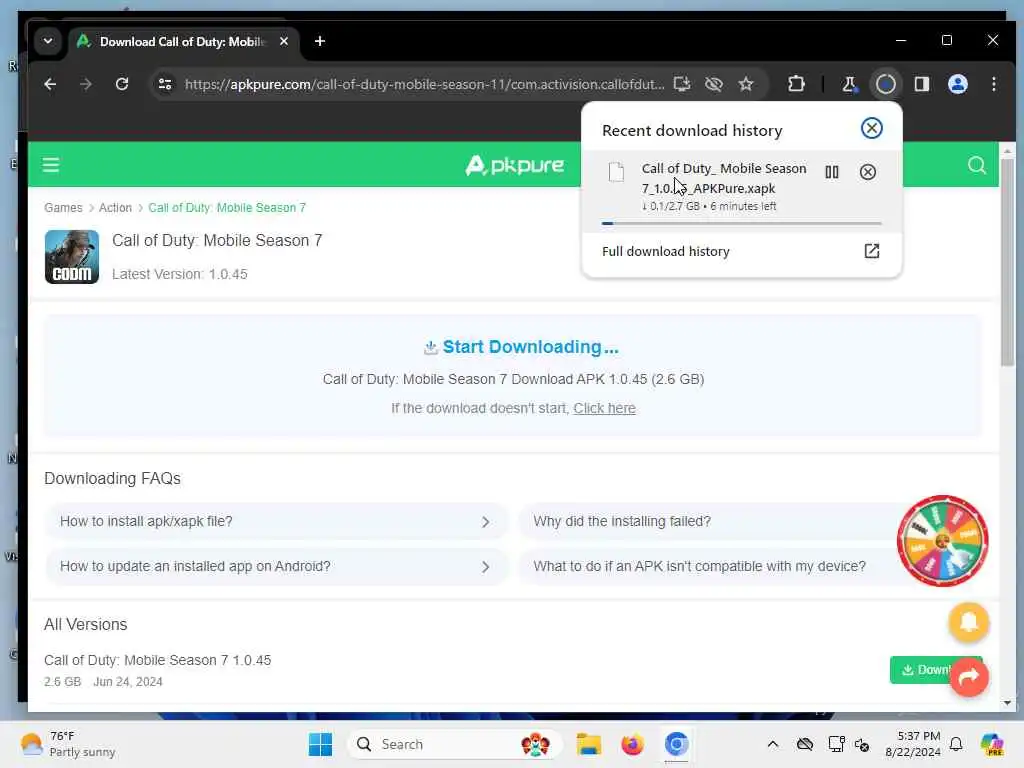Image resolution: width=1024 pixels, height=768 pixels.
Task: Expand 'How to install apk/xapk file?' FAQ
Action: (276, 521)
